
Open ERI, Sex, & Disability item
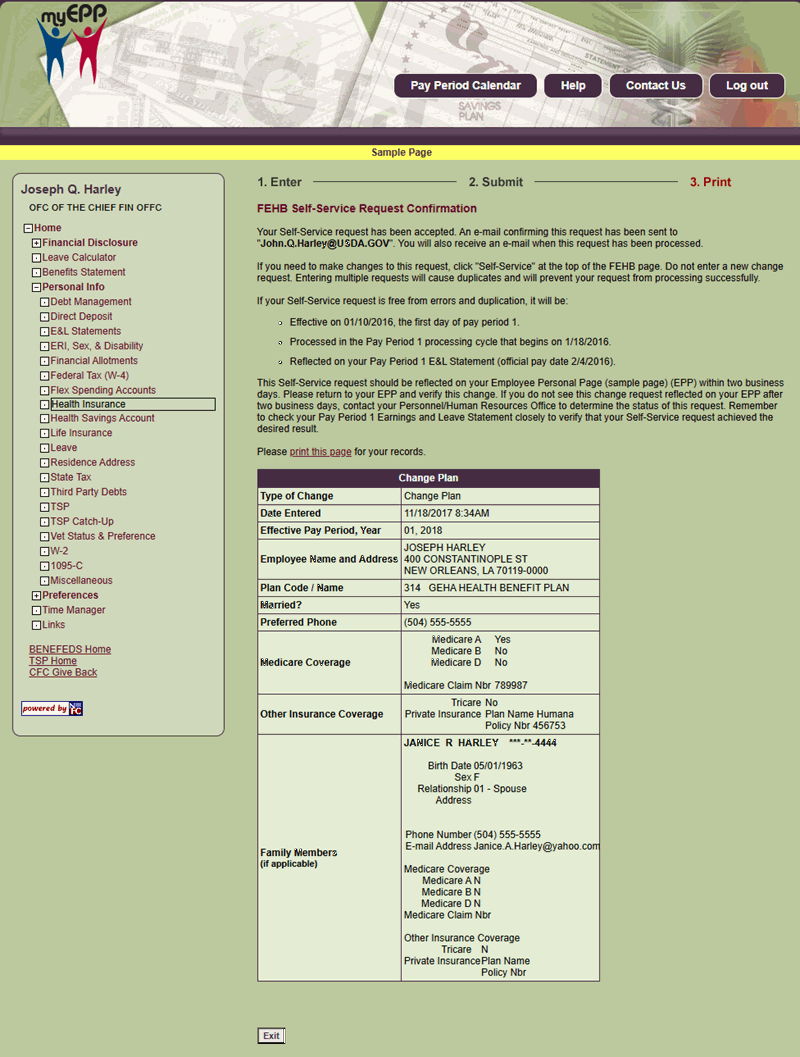[x=96, y=346]
